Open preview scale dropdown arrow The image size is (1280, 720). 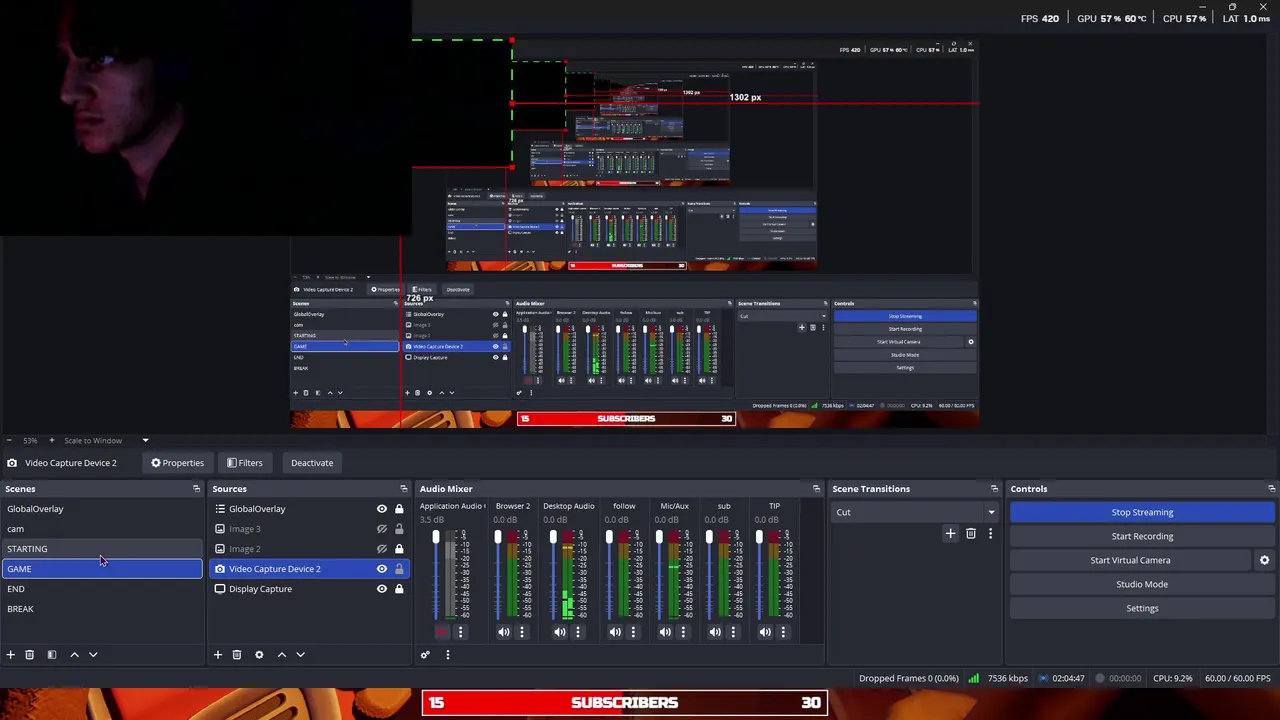[x=145, y=440]
